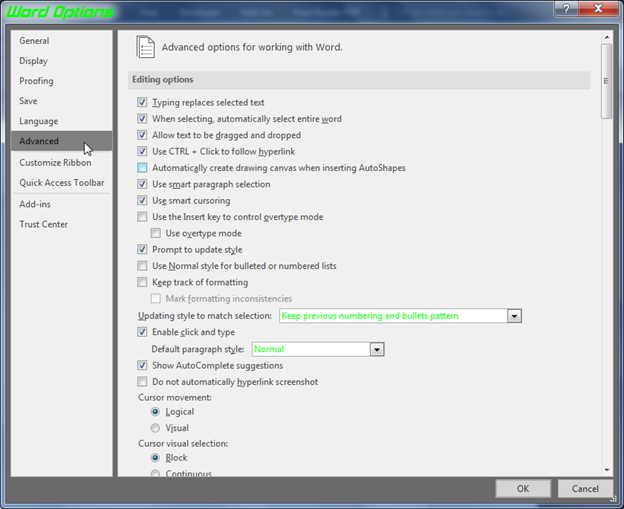Click the Editing options section header
The height and width of the screenshot is (509, 624).
coord(359,80)
